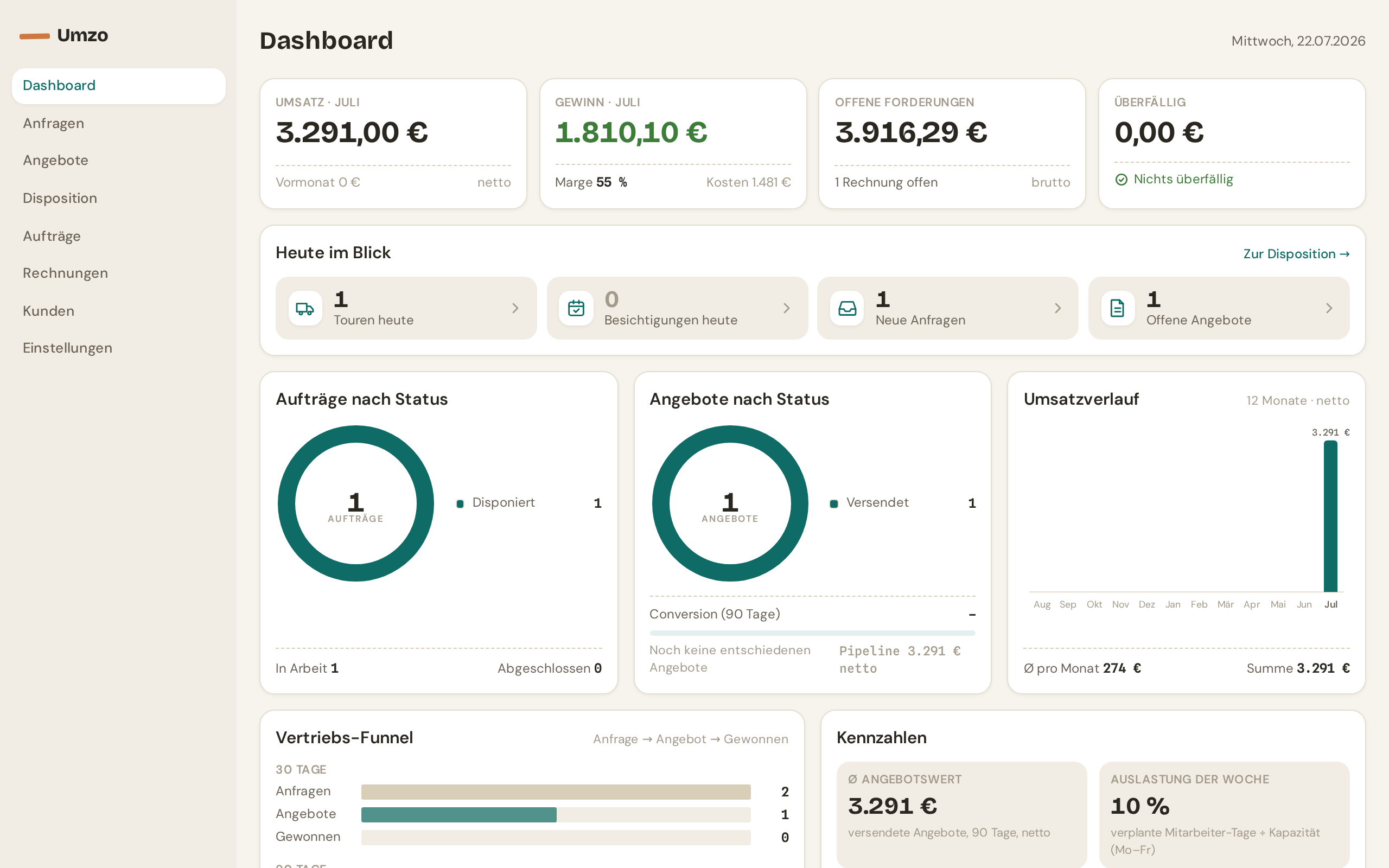Click the 'Jul' month axis label
The image size is (1389, 868).
click(1330, 604)
